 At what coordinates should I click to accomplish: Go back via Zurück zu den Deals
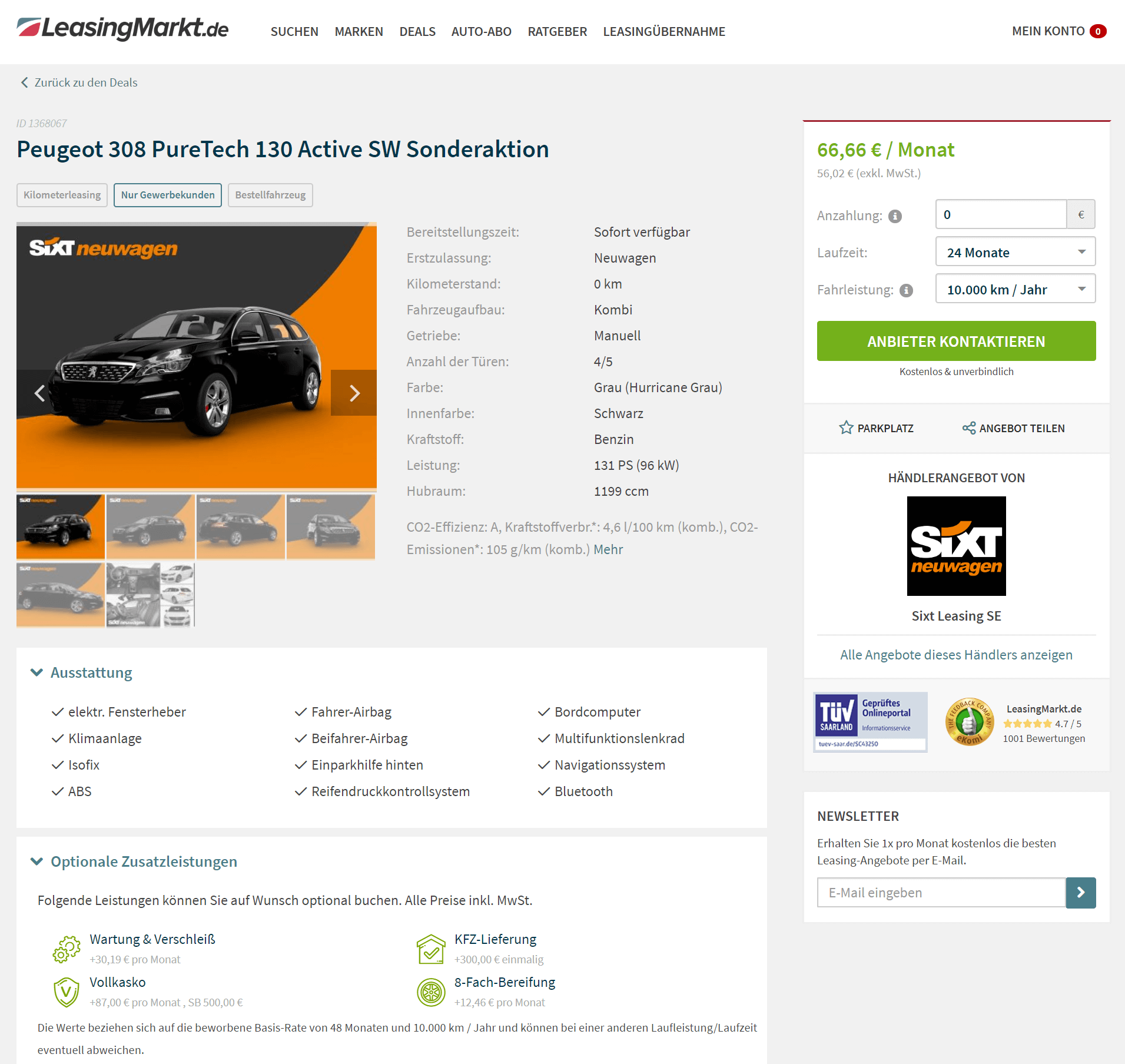pyautogui.click(x=86, y=82)
